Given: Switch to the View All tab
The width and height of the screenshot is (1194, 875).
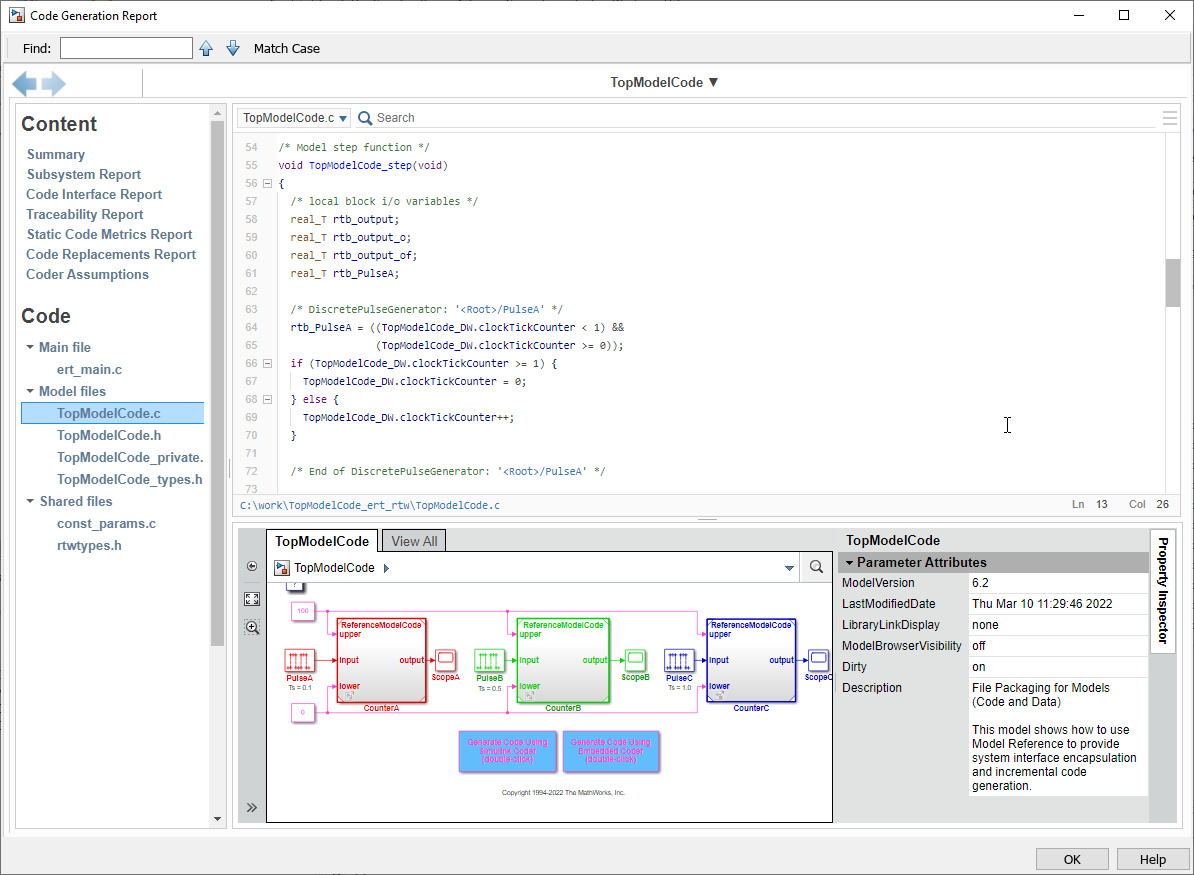Looking at the screenshot, I should click(x=414, y=541).
